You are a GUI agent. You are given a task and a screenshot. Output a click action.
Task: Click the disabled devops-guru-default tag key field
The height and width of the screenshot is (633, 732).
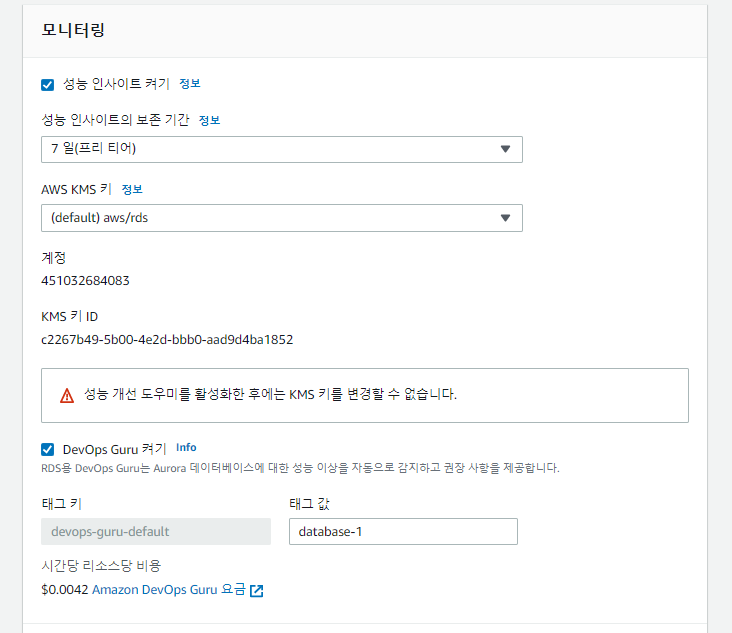(156, 531)
